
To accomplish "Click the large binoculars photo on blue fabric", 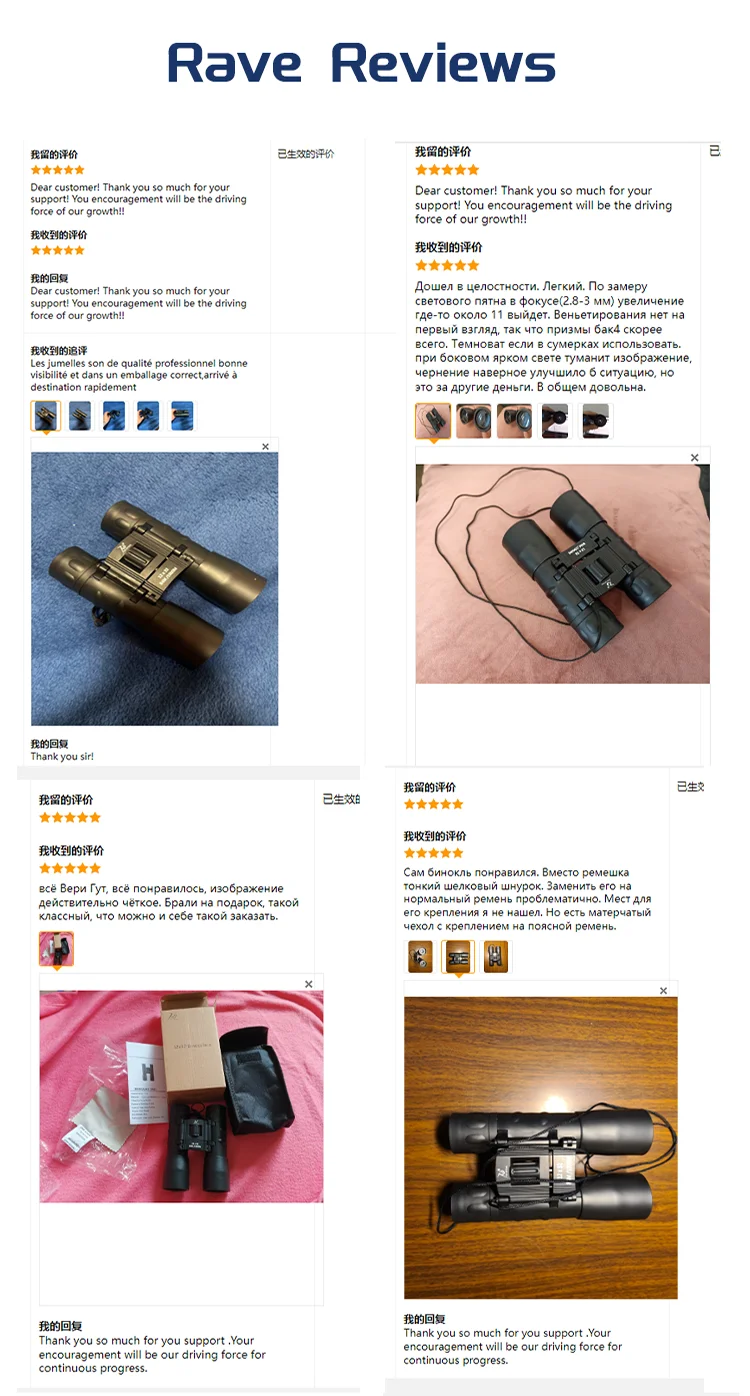I will [x=155, y=589].
